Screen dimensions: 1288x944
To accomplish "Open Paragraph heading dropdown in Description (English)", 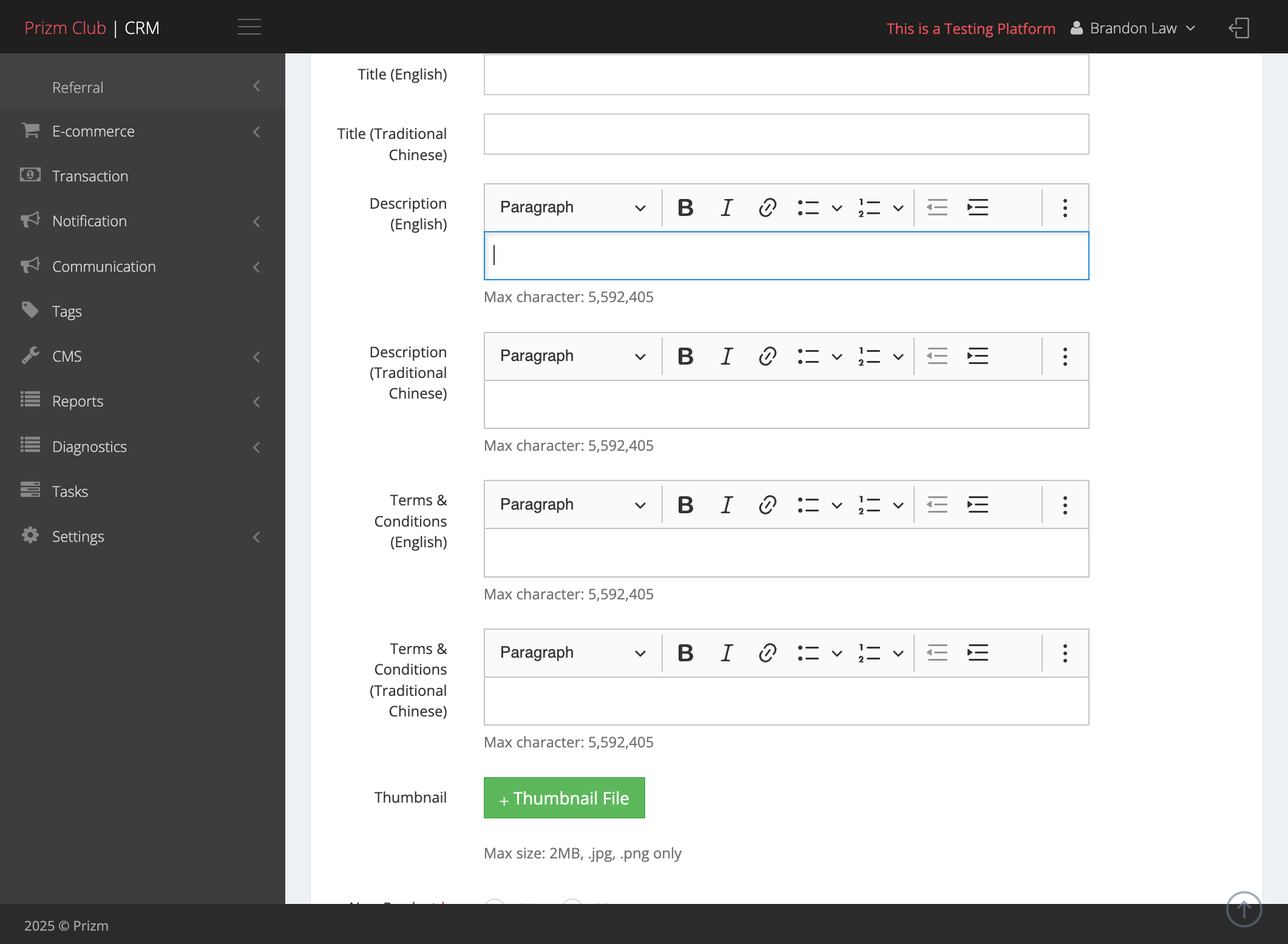I will (x=572, y=207).
